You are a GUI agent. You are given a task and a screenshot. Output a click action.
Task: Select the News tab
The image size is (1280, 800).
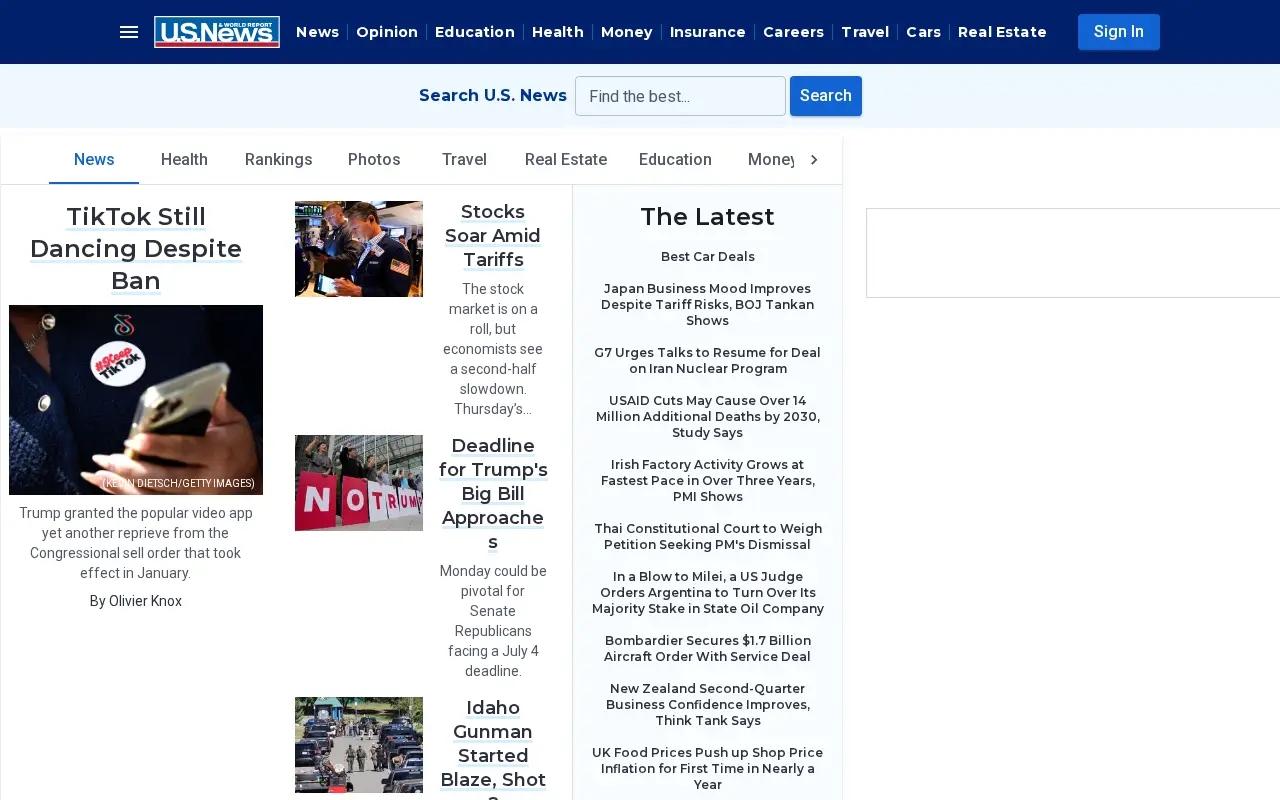point(94,160)
